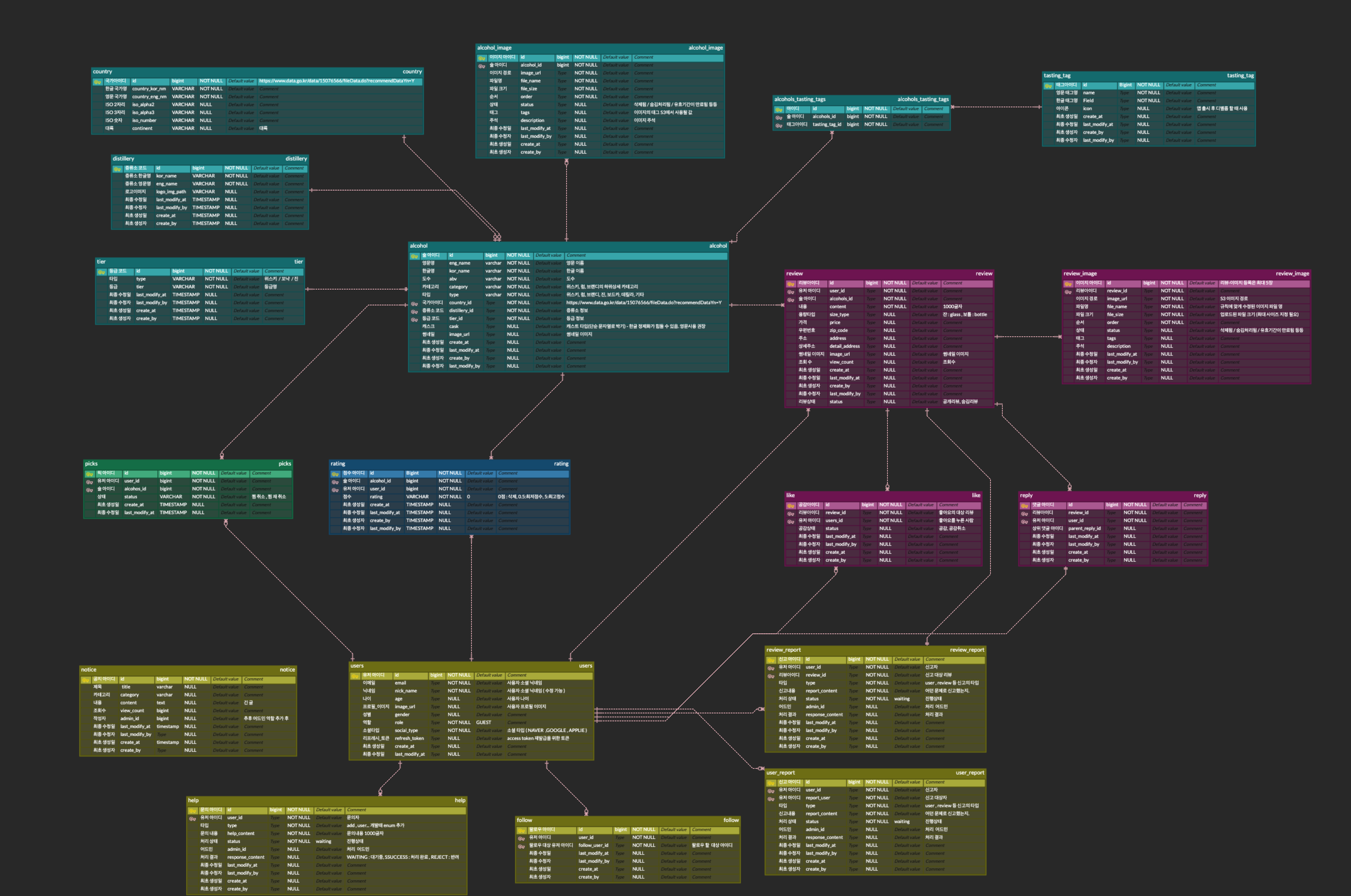Click the foreign key icon beside tier_id in alcohol

pos(414,319)
